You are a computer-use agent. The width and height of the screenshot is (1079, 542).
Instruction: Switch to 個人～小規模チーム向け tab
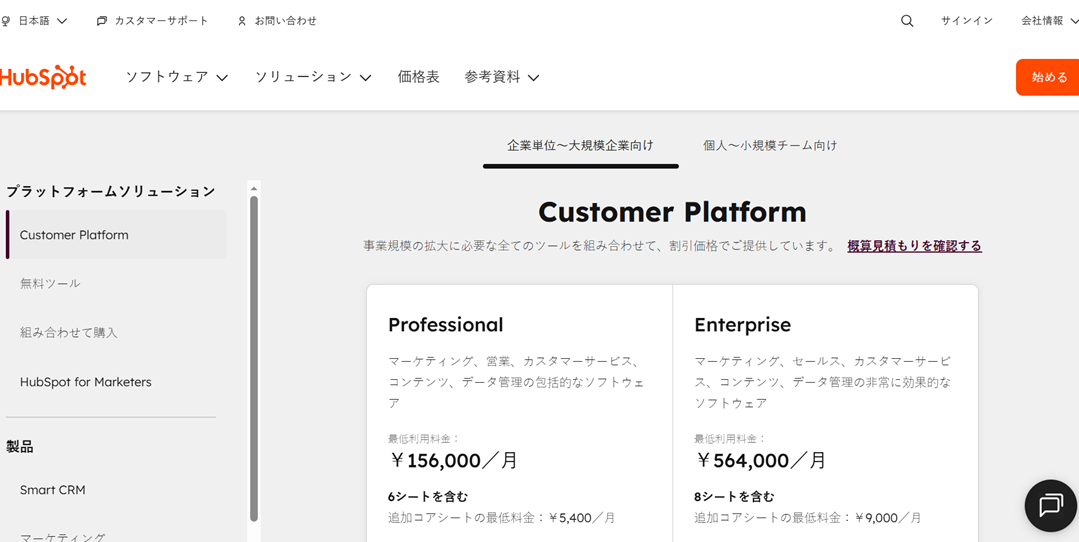[x=770, y=145]
